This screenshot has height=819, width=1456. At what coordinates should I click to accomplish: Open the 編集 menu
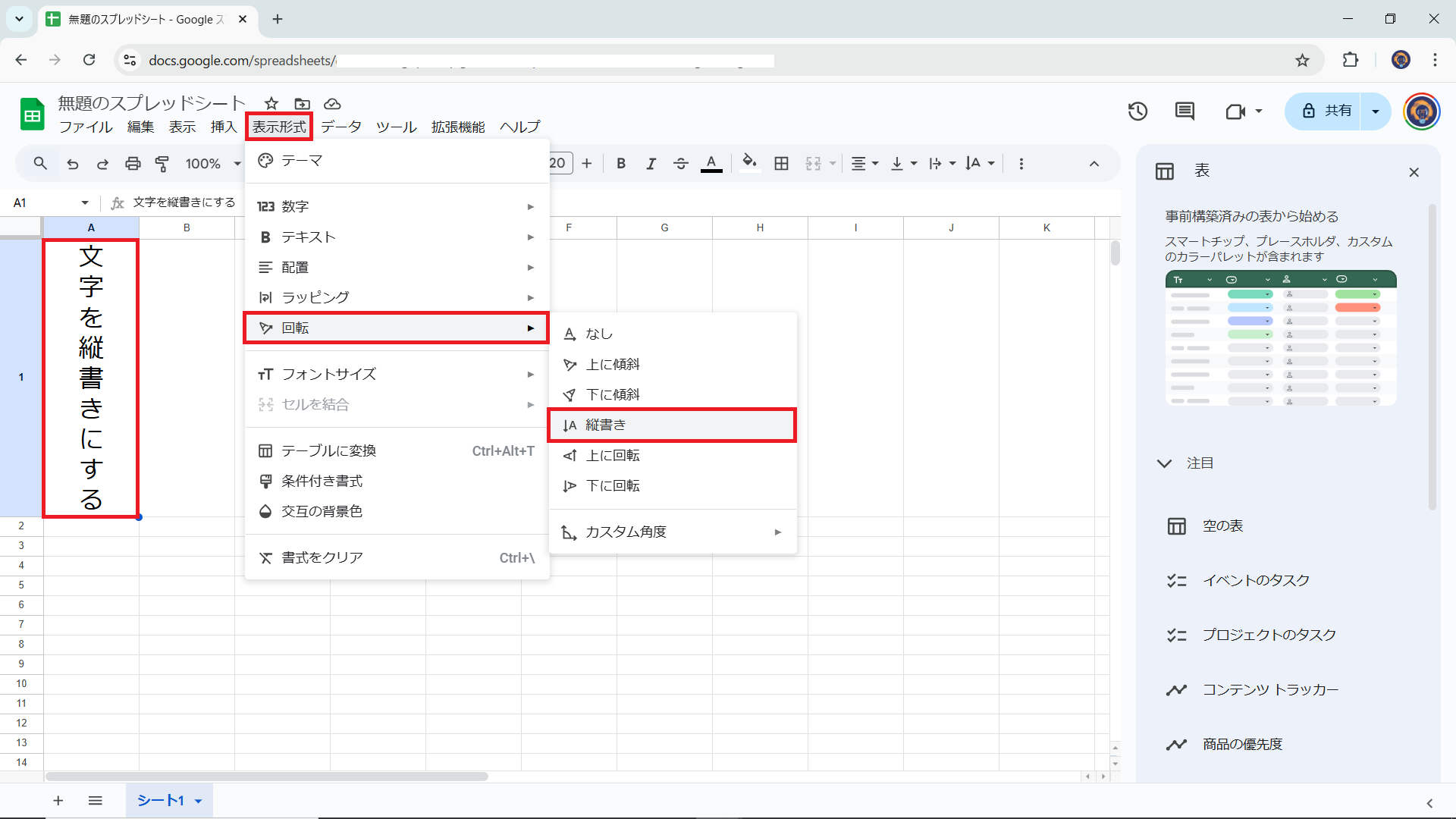pos(140,127)
